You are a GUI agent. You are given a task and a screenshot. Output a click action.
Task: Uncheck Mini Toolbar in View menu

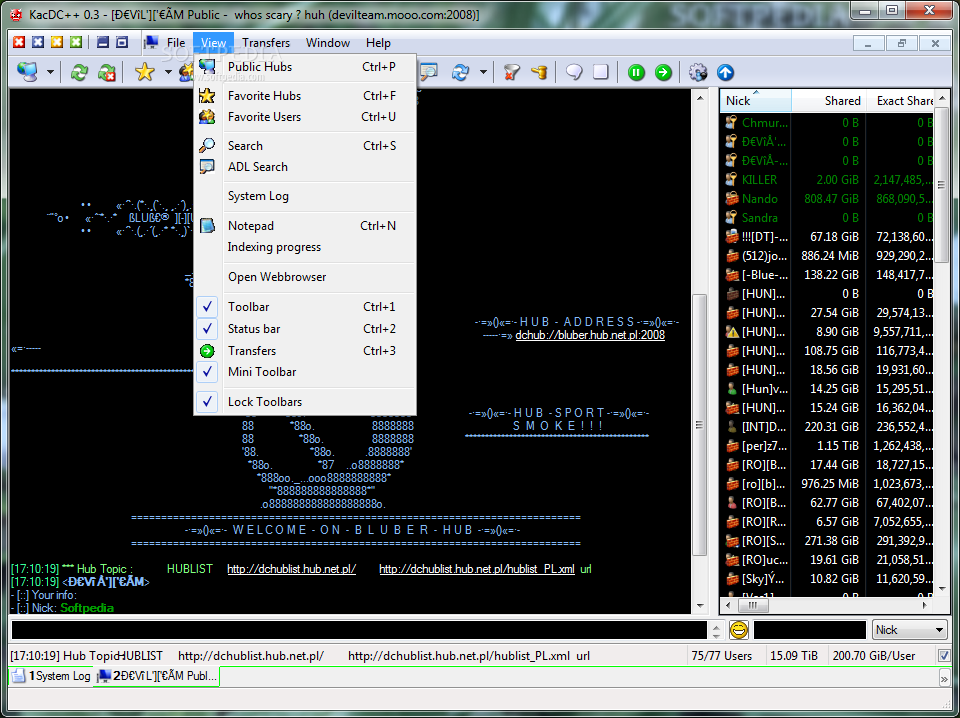tap(305, 372)
